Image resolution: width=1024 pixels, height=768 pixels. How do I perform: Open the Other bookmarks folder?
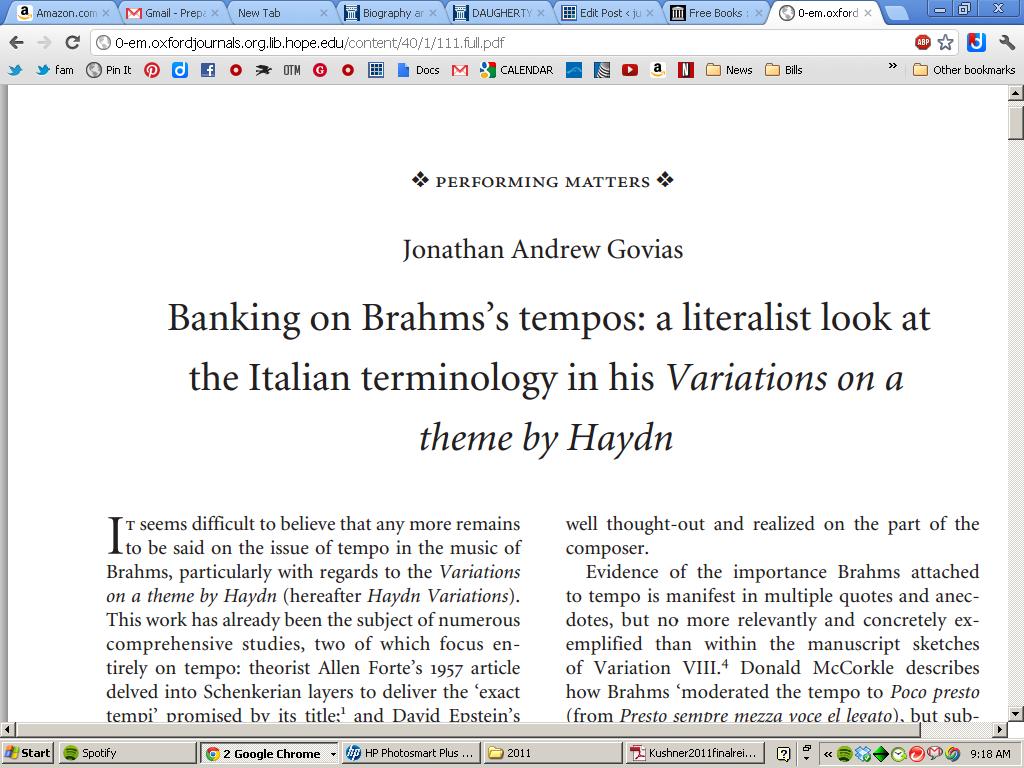[964, 70]
